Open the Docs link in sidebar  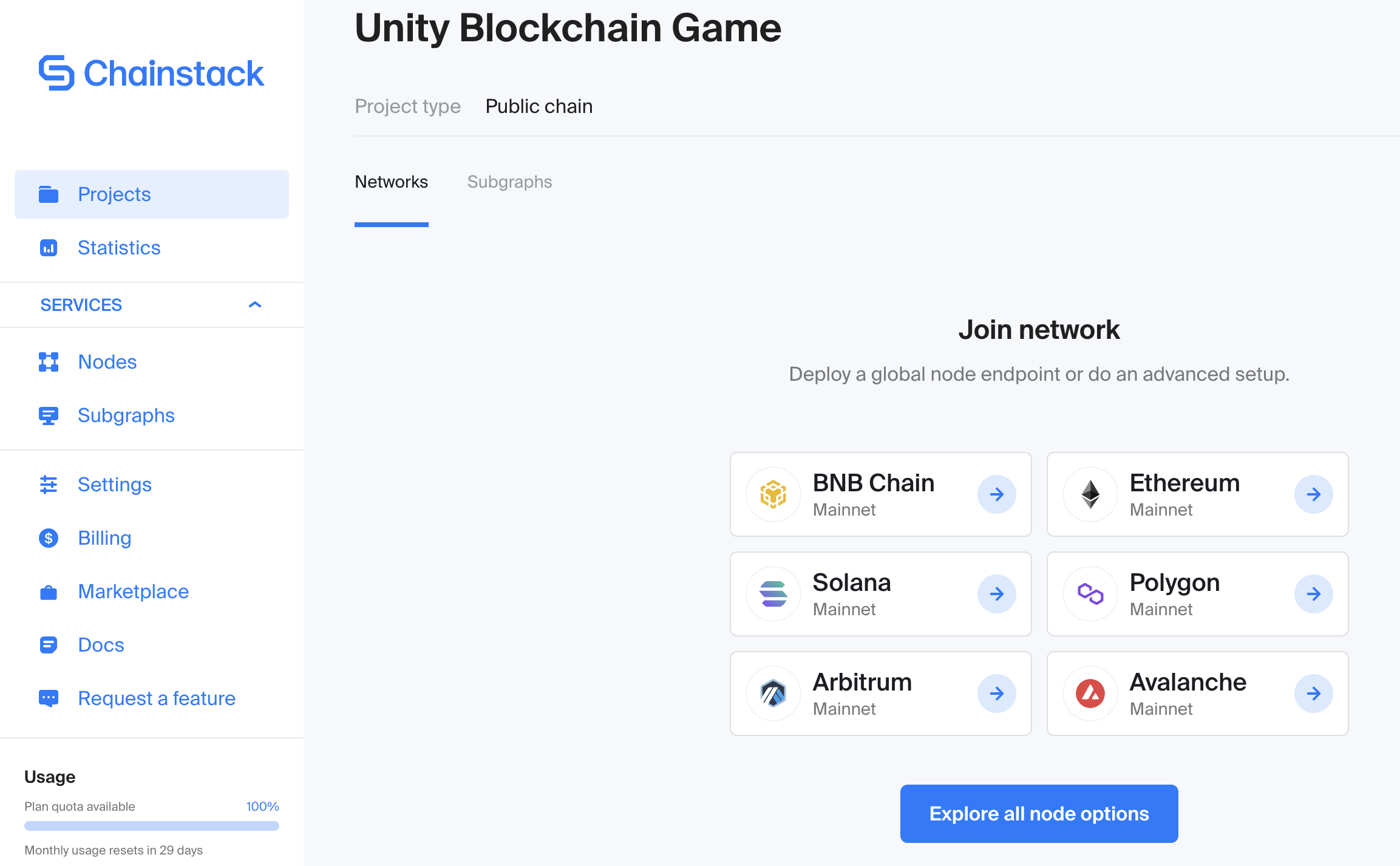(x=101, y=645)
